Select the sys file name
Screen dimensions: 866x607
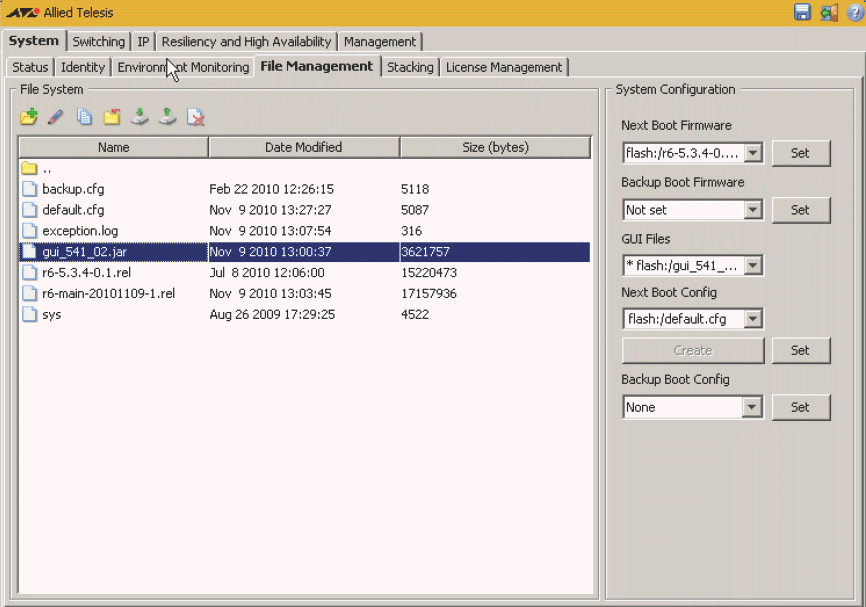point(51,314)
